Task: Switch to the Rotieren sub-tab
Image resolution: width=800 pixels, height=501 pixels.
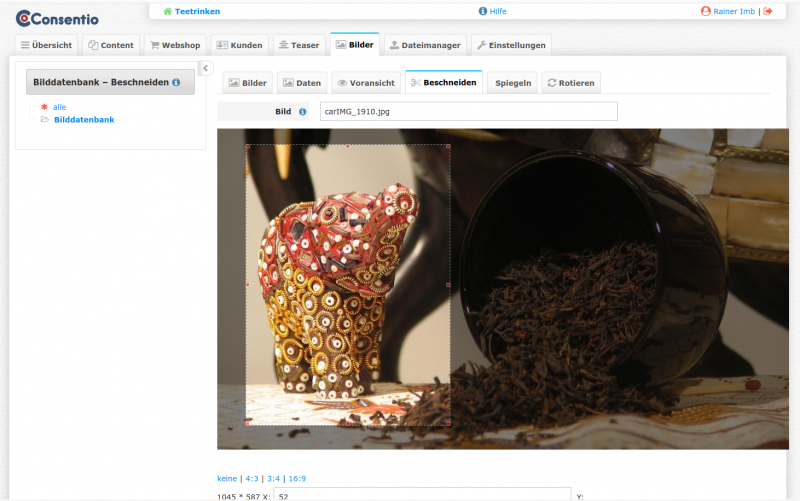Action: [x=571, y=83]
